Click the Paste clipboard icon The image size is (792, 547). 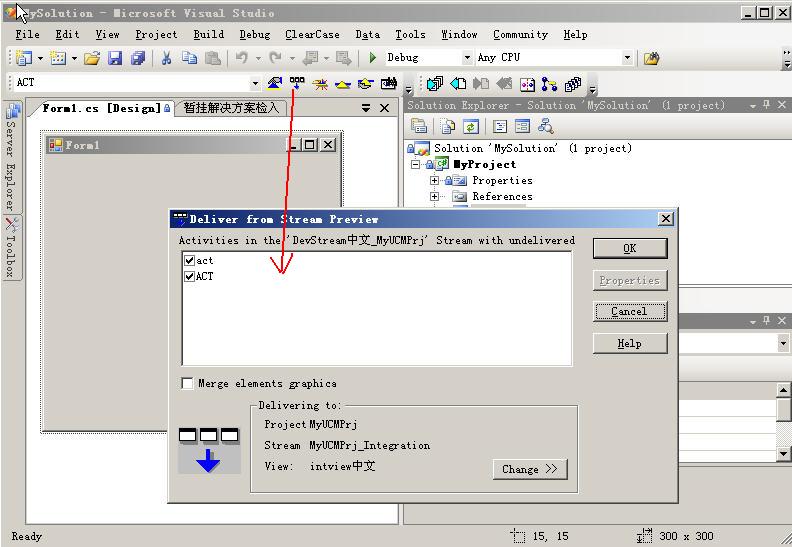213,58
